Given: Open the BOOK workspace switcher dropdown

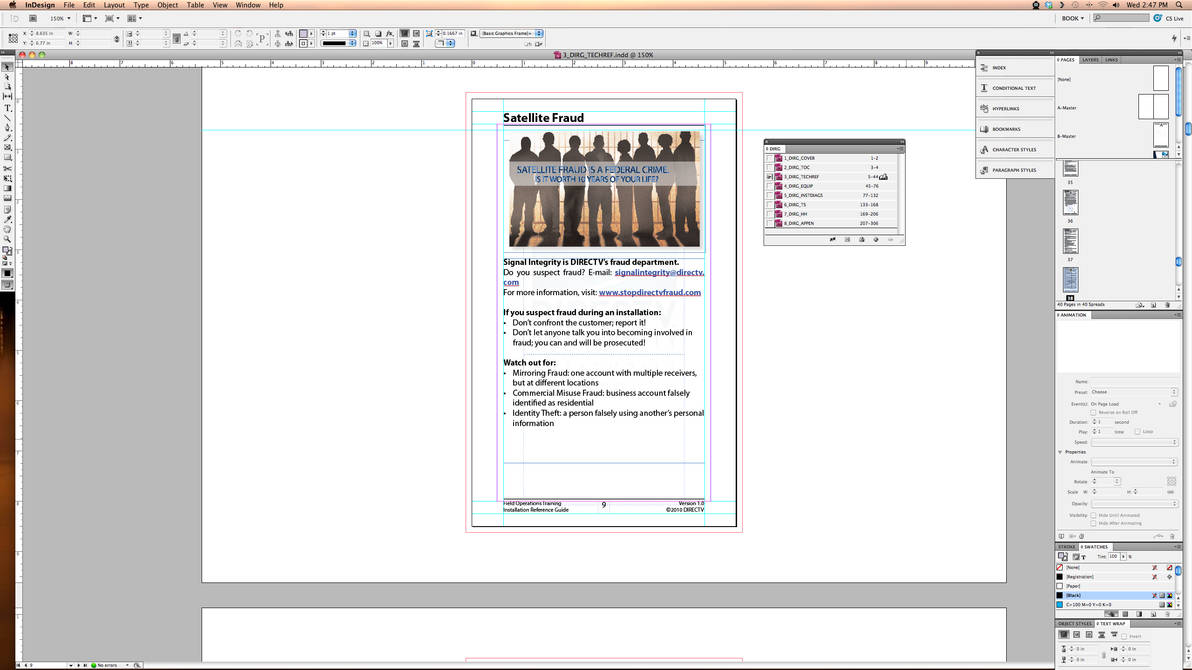Looking at the screenshot, I should (1073, 18).
